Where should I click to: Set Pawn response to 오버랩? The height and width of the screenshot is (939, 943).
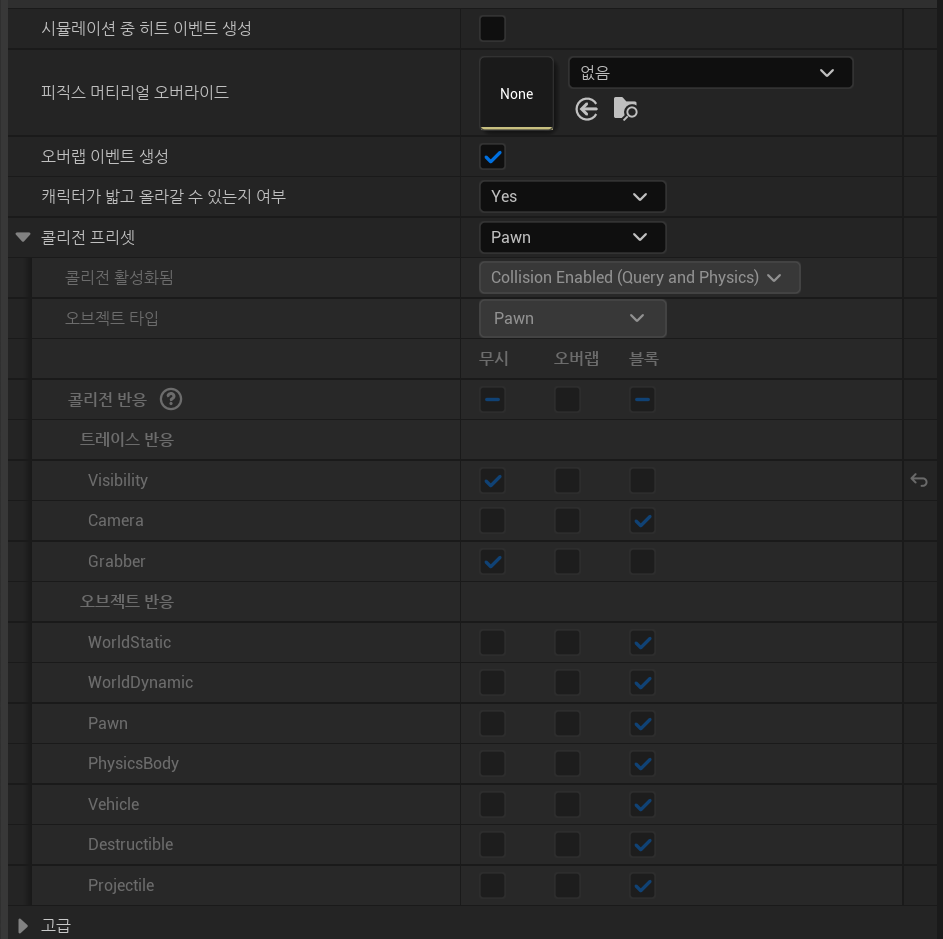coord(567,724)
